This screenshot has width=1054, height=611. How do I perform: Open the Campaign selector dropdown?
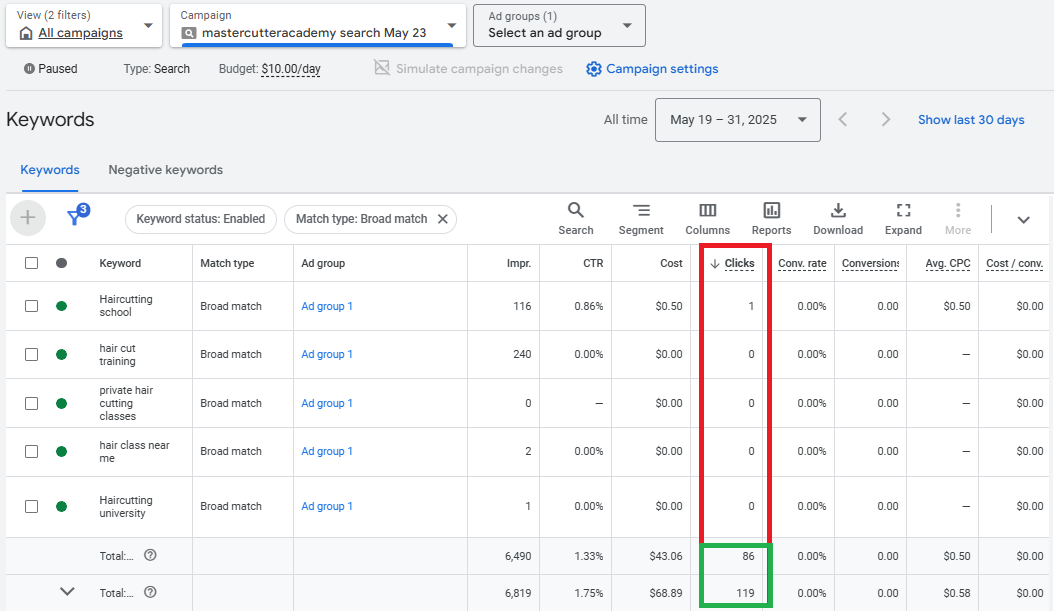click(x=317, y=26)
